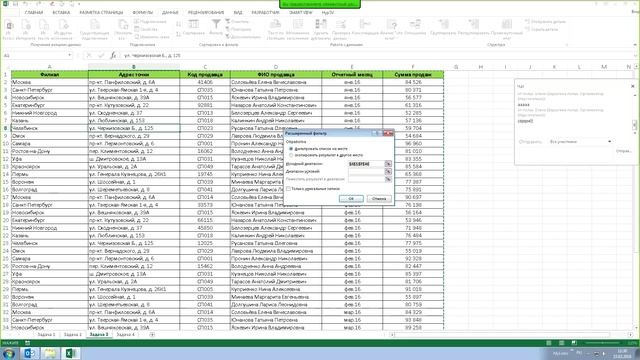Select column C header
640x360 pixels.
tap(205, 67)
